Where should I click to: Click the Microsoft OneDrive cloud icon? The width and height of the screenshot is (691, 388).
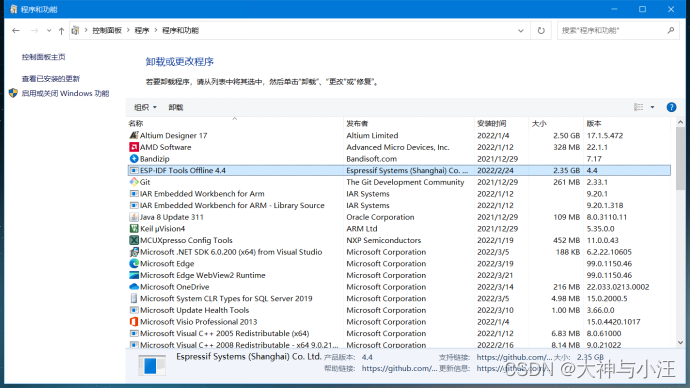[x=134, y=287]
